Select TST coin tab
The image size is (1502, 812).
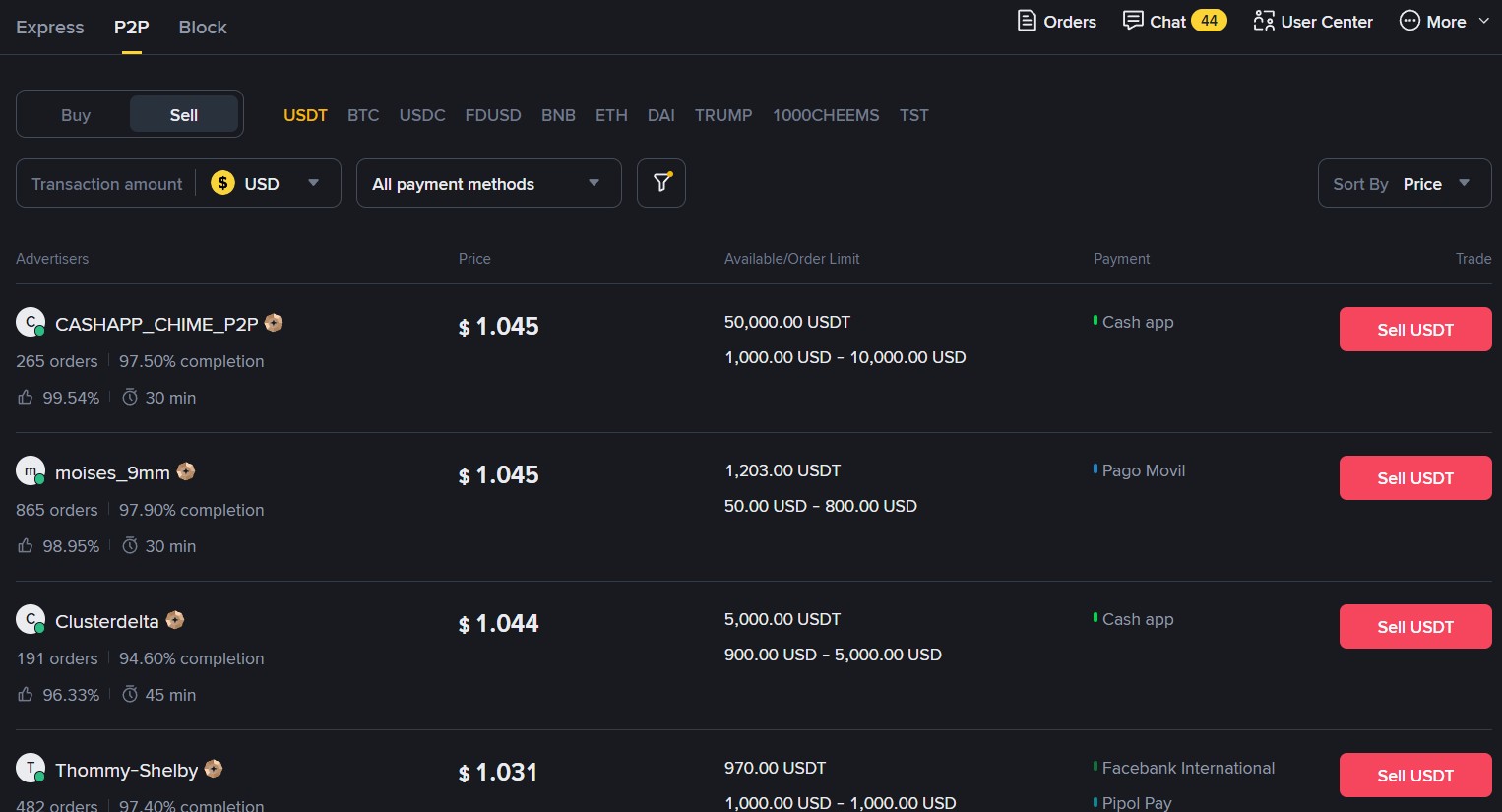[914, 115]
